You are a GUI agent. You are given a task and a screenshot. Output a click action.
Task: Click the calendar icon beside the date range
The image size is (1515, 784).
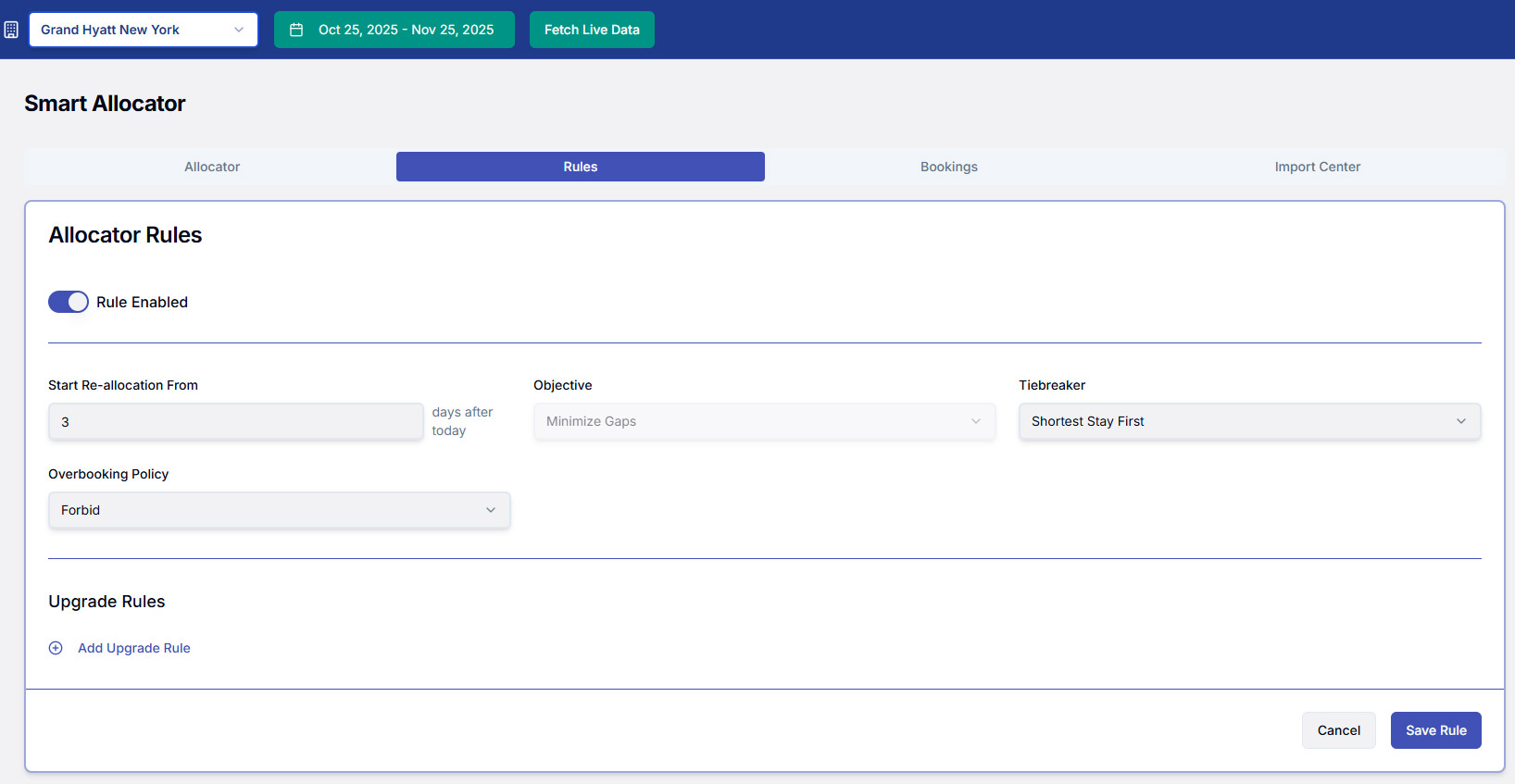296,30
